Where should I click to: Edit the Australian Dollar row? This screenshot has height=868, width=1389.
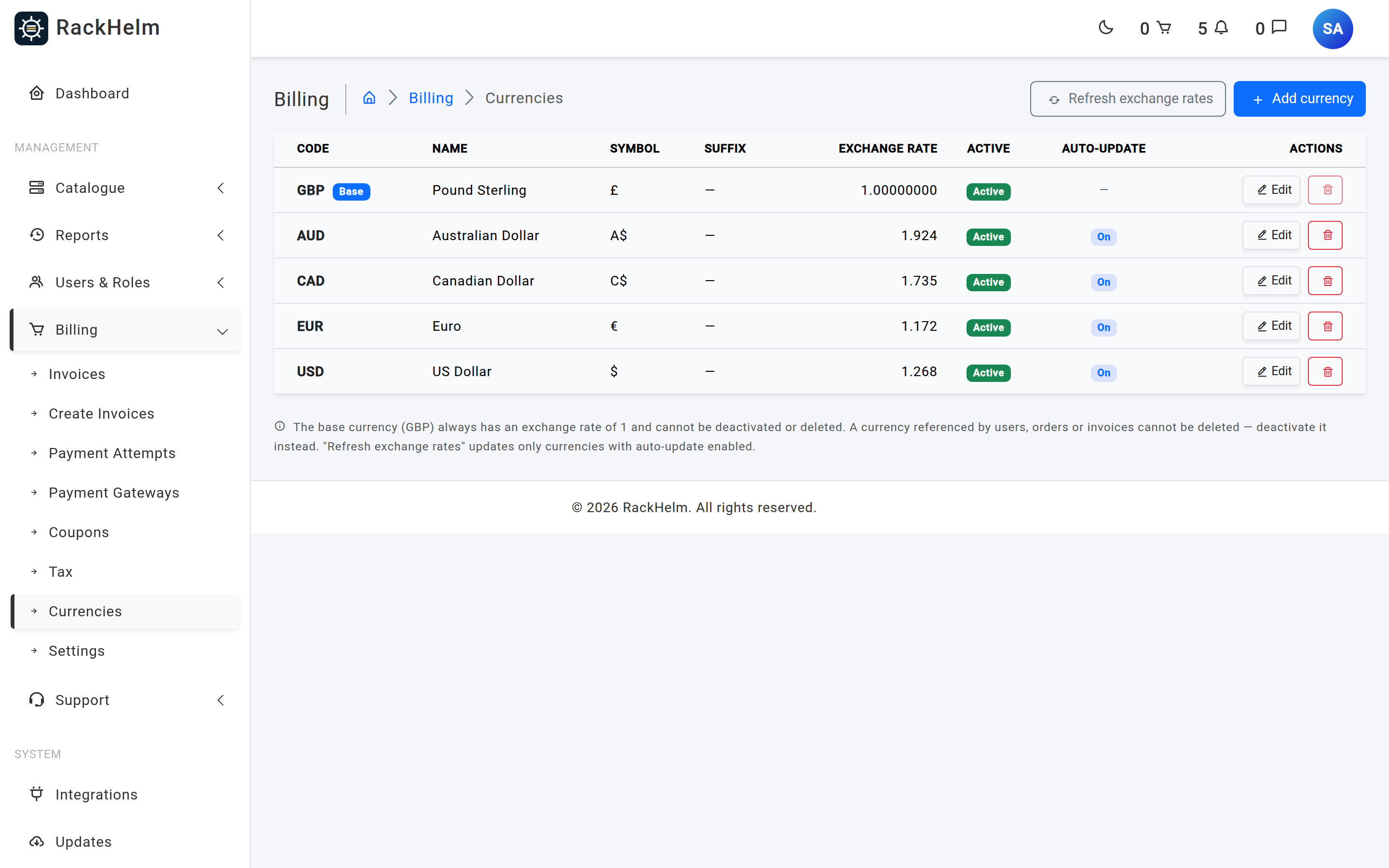click(1271, 235)
